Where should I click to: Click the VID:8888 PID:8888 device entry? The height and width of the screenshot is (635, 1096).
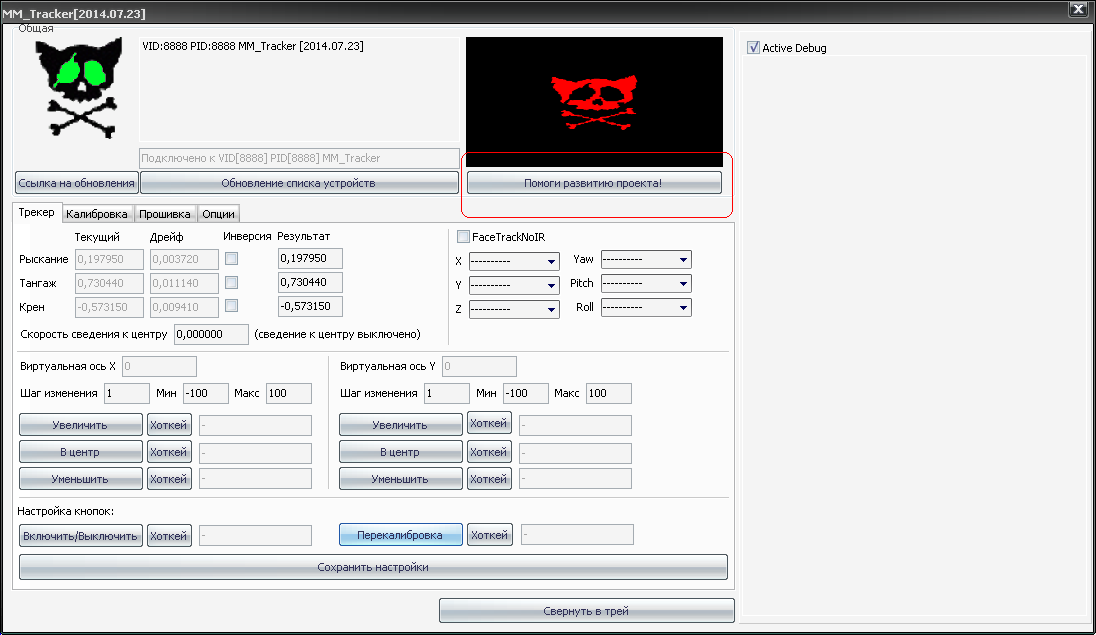tap(253, 46)
